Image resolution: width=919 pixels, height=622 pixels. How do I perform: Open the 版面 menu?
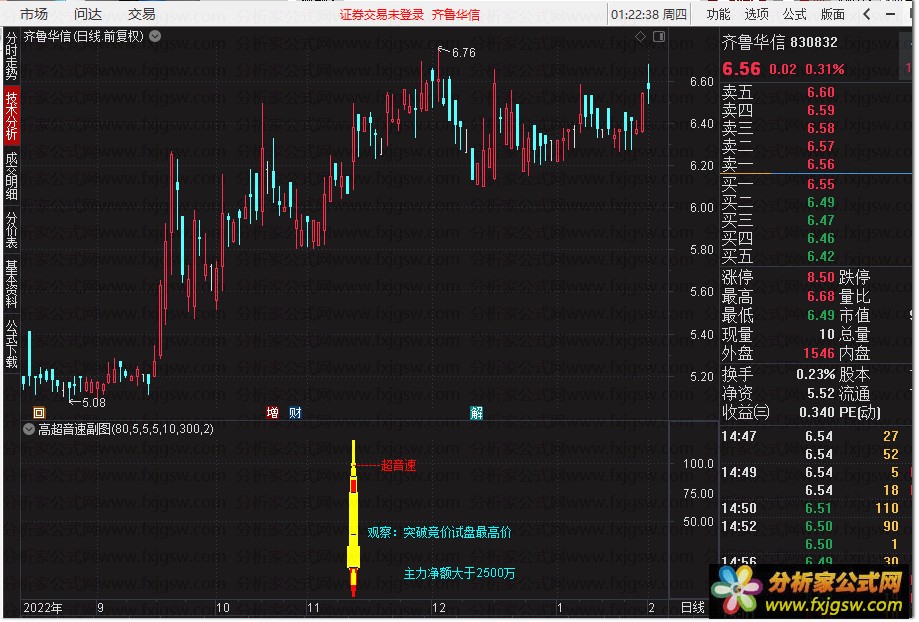coord(832,14)
